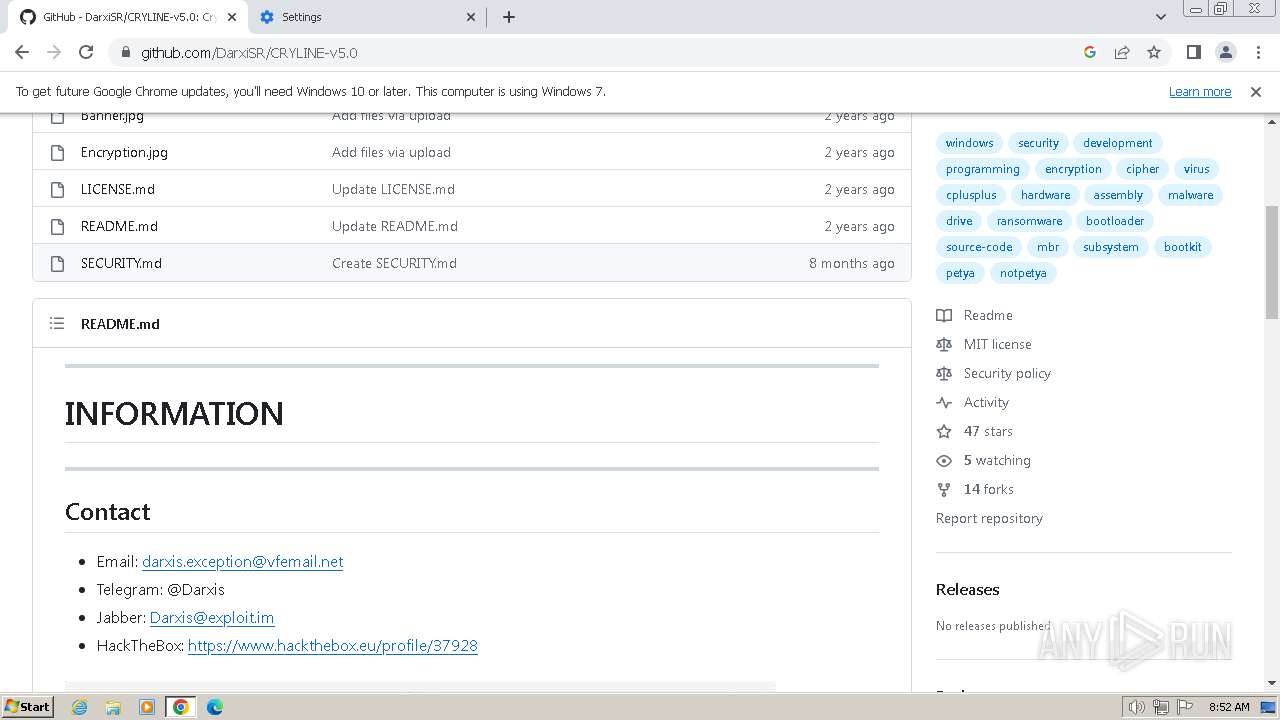The image size is (1280, 720).
Task: Open the HackTheBox profile URL
Action: 333,645
